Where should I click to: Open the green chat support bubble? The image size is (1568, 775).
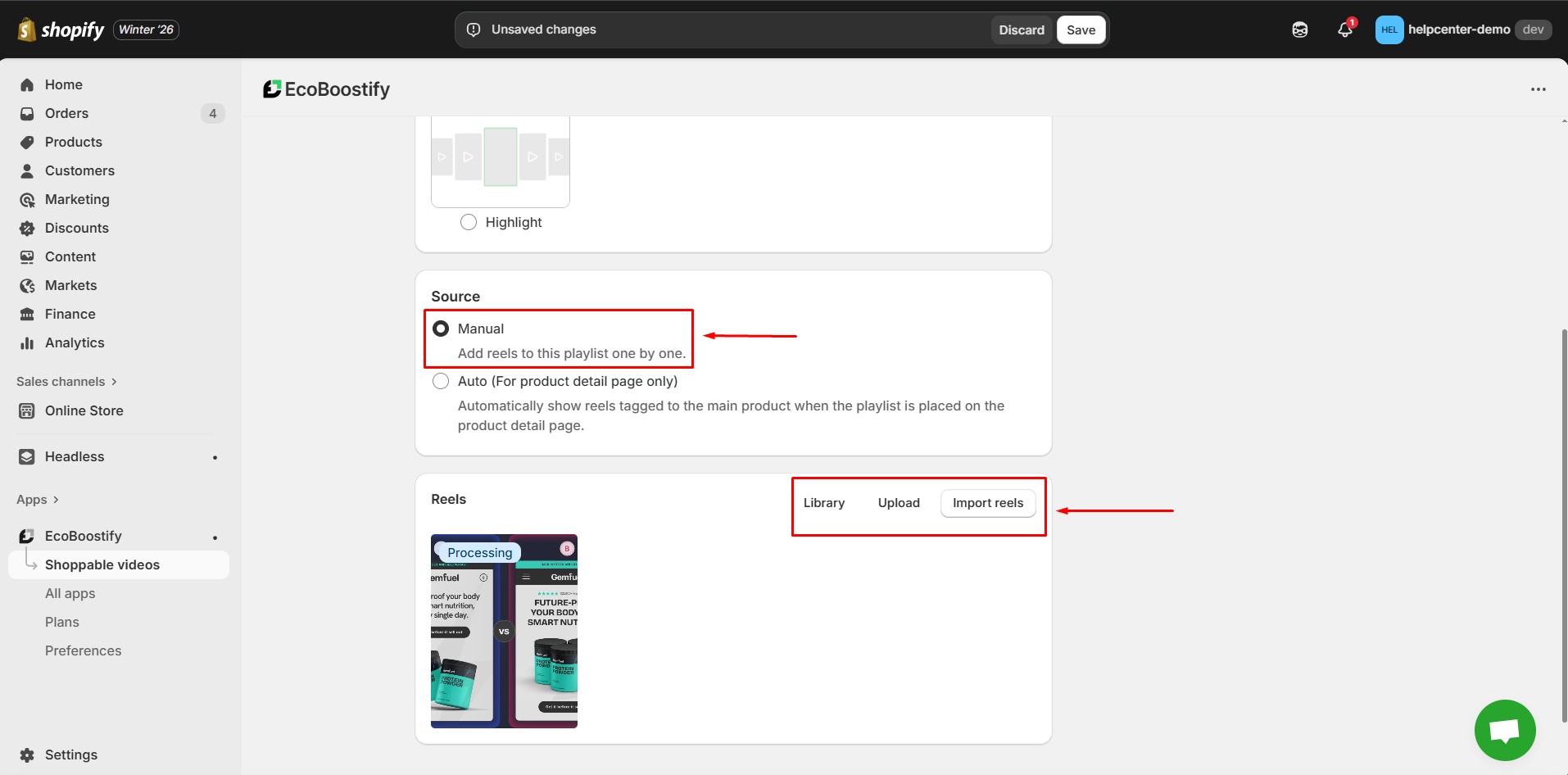click(x=1504, y=729)
